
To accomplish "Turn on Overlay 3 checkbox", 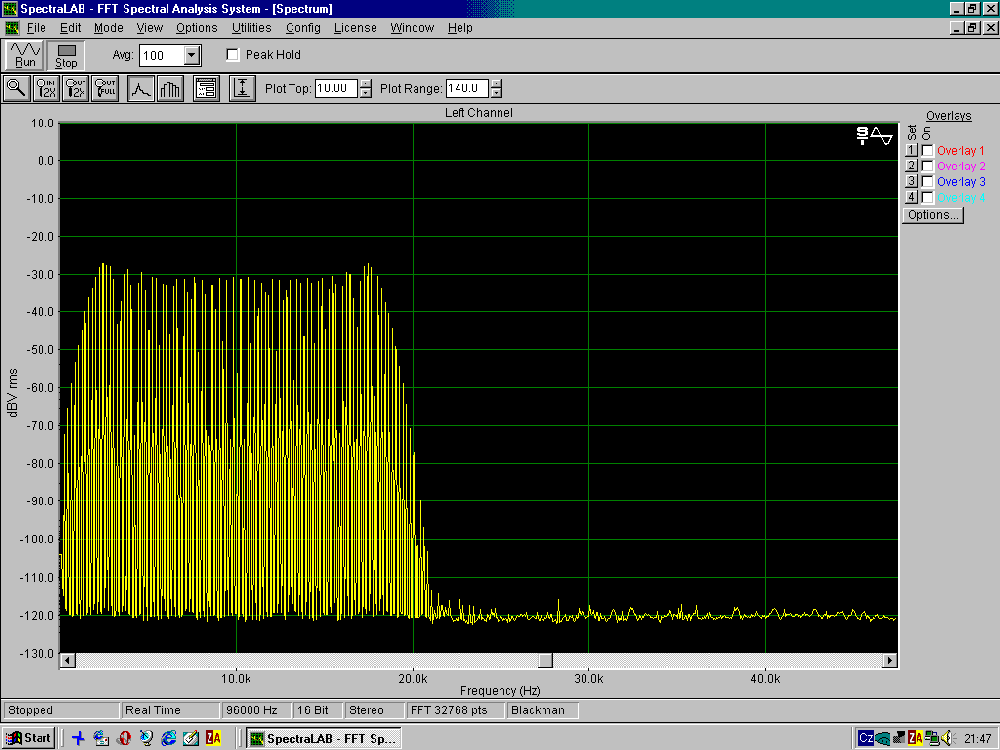I will coord(927,182).
